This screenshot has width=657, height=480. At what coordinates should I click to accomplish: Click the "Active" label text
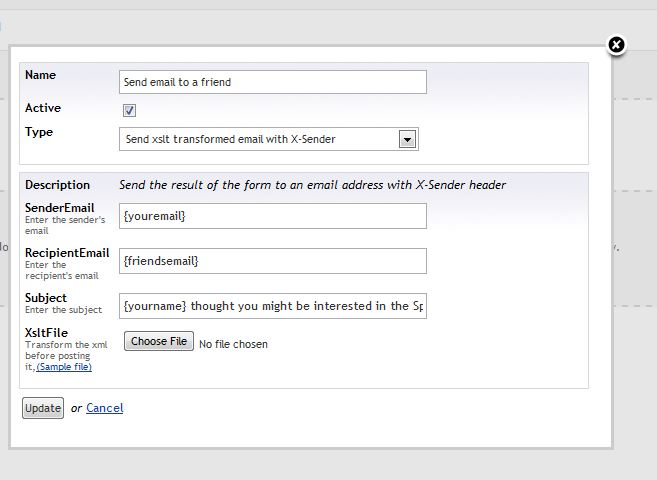pos(43,108)
